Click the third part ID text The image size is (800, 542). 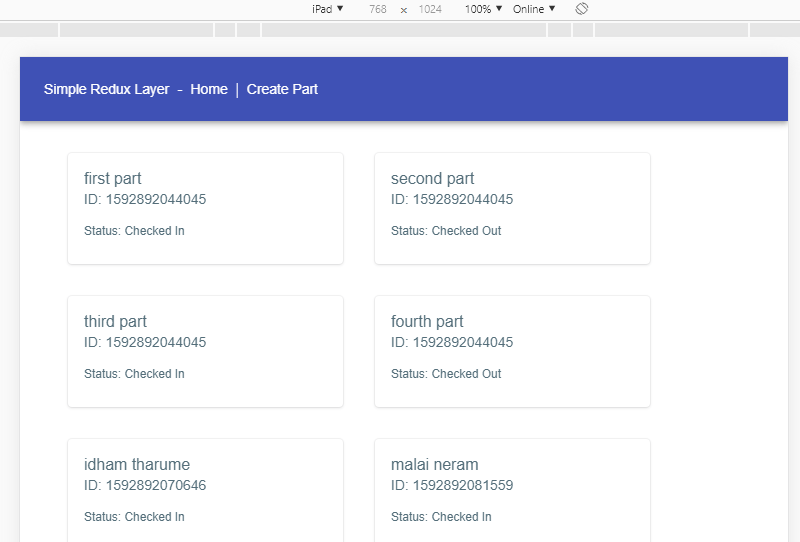coord(145,342)
